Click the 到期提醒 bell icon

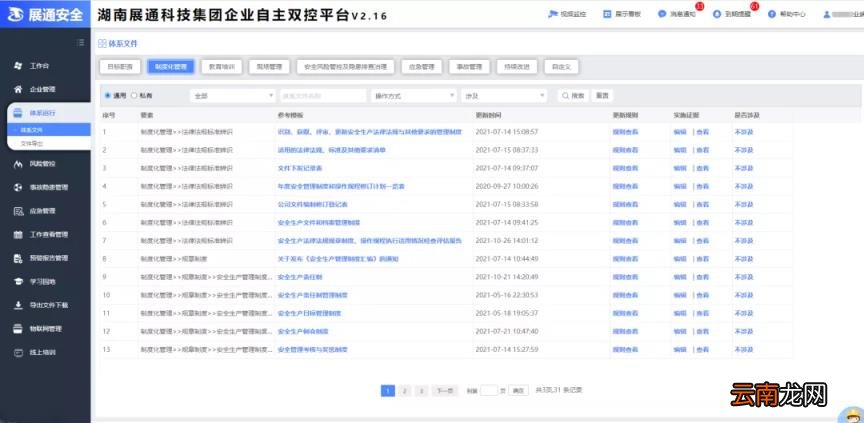point(716,14)
